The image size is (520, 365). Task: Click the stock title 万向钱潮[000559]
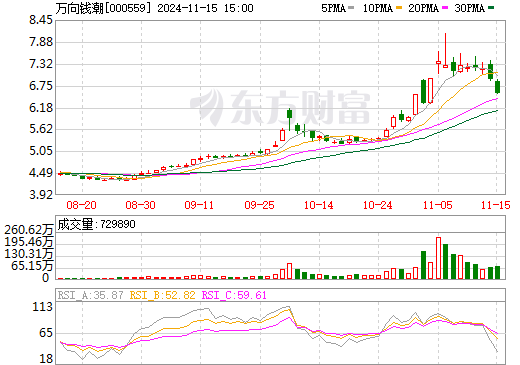(102, 8)
